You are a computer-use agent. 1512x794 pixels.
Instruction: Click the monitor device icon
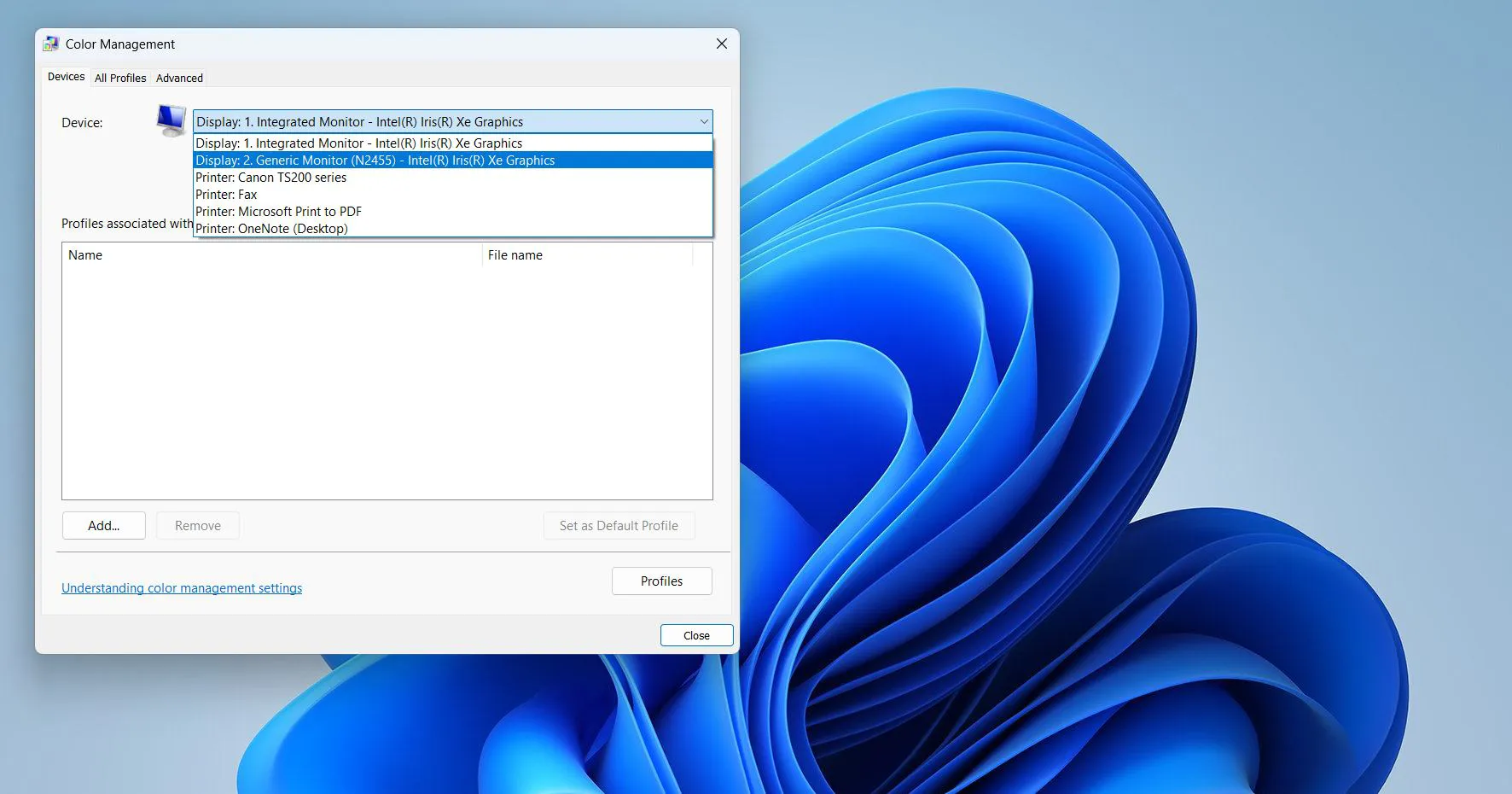[x=171, y=121]
